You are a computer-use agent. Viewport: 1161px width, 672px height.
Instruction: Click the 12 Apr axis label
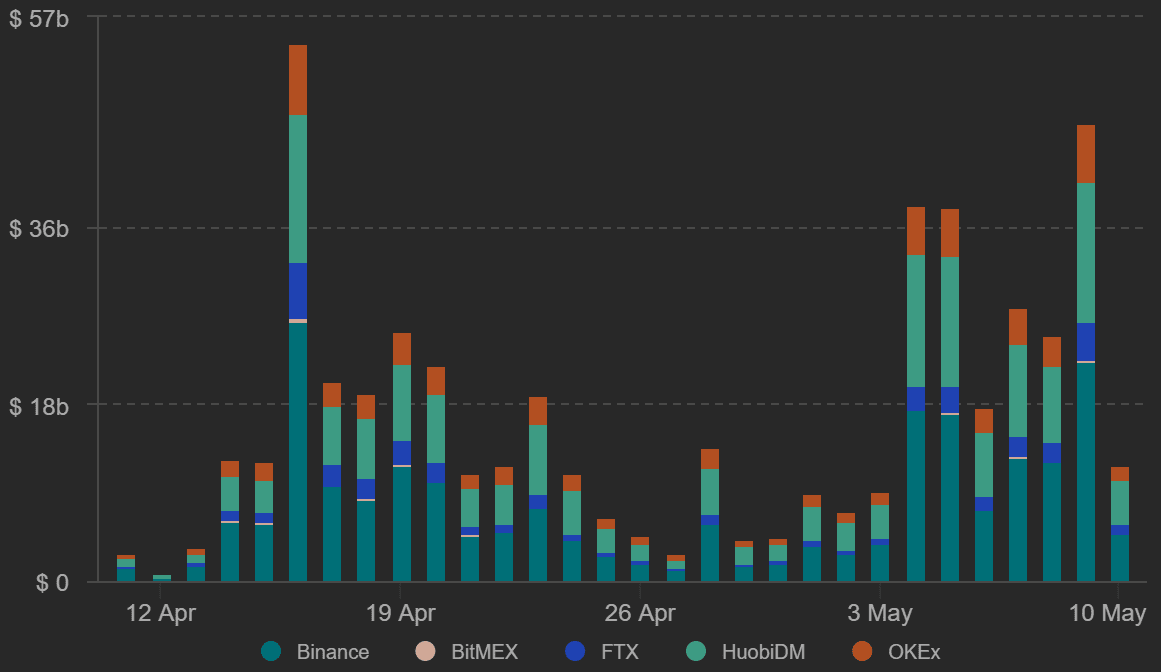click(161, 614)
